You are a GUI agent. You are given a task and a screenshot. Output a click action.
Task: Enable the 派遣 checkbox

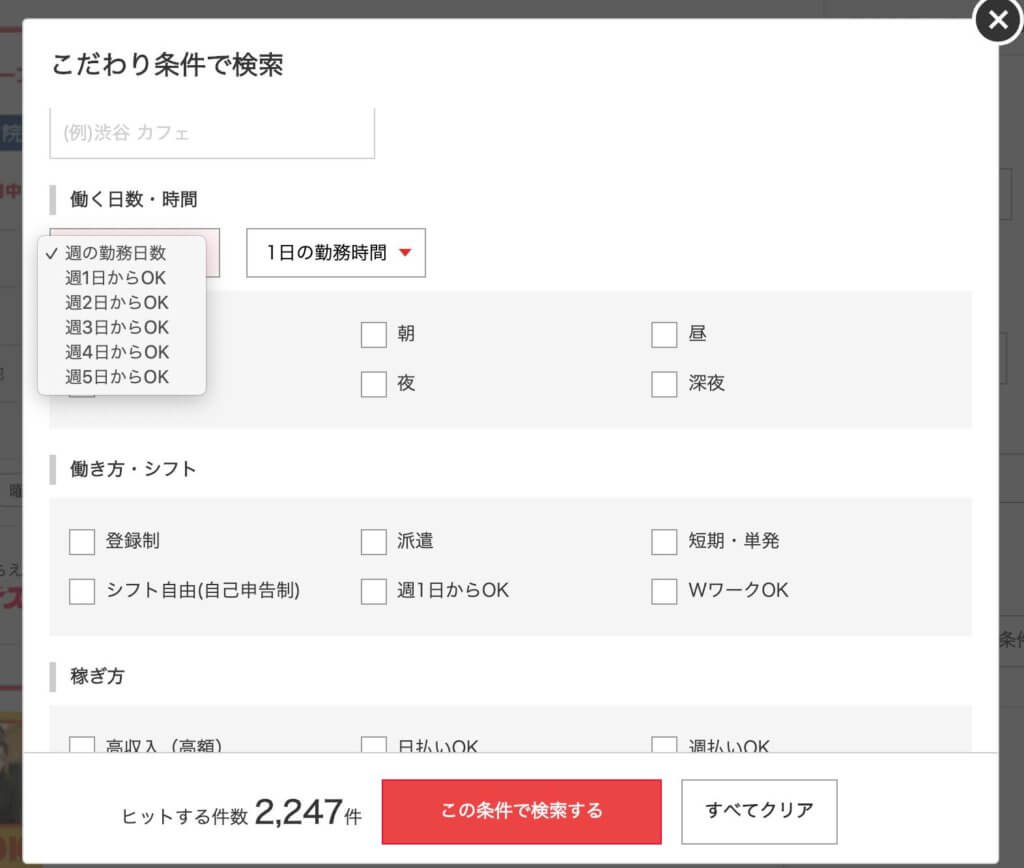(x=374, y=542)
